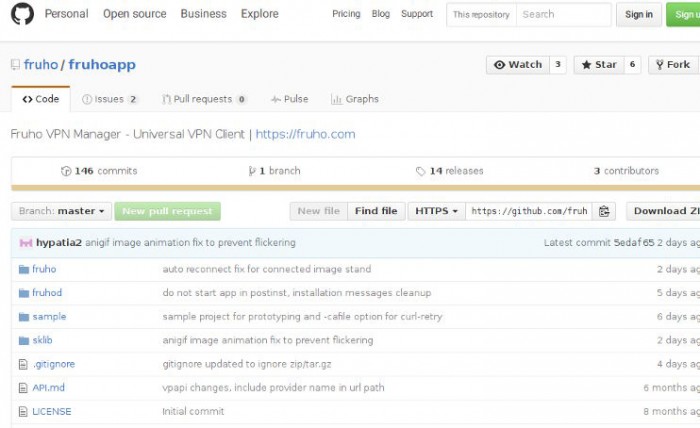Open the Issues tab
700x428 pixels.
tap(110, 99)
